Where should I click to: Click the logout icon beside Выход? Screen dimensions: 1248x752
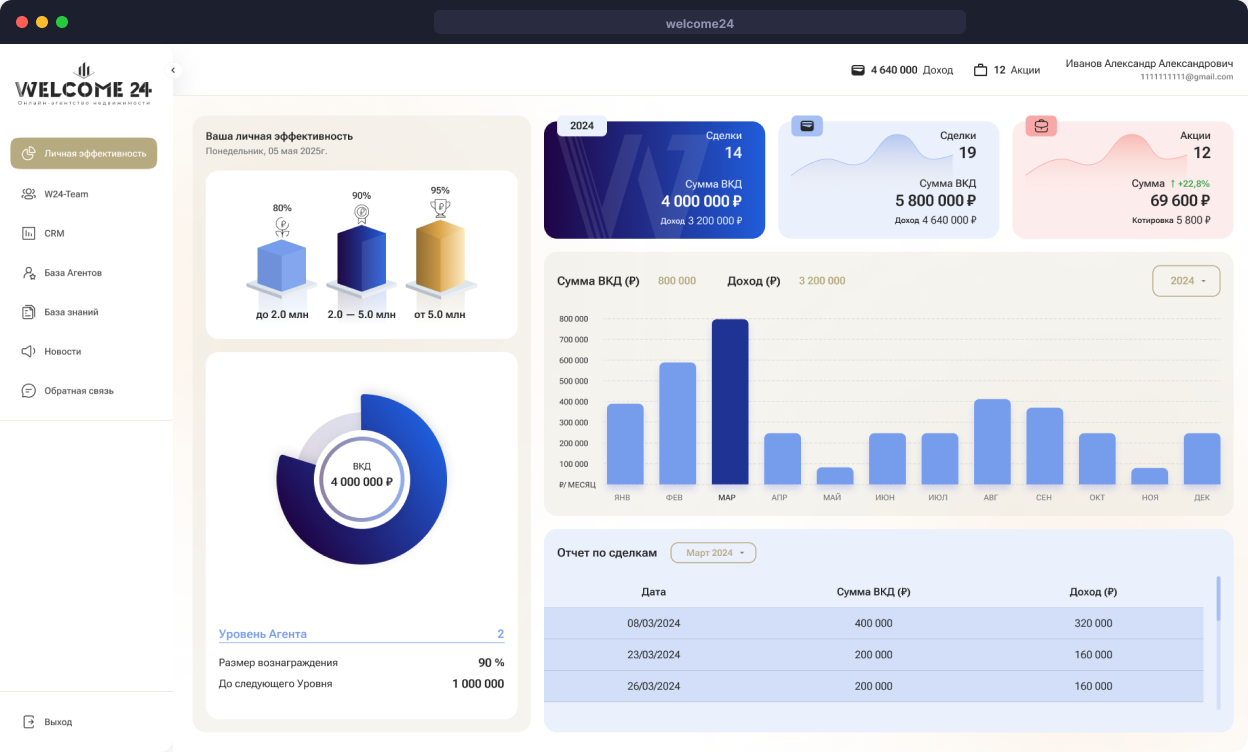point(28,722)
